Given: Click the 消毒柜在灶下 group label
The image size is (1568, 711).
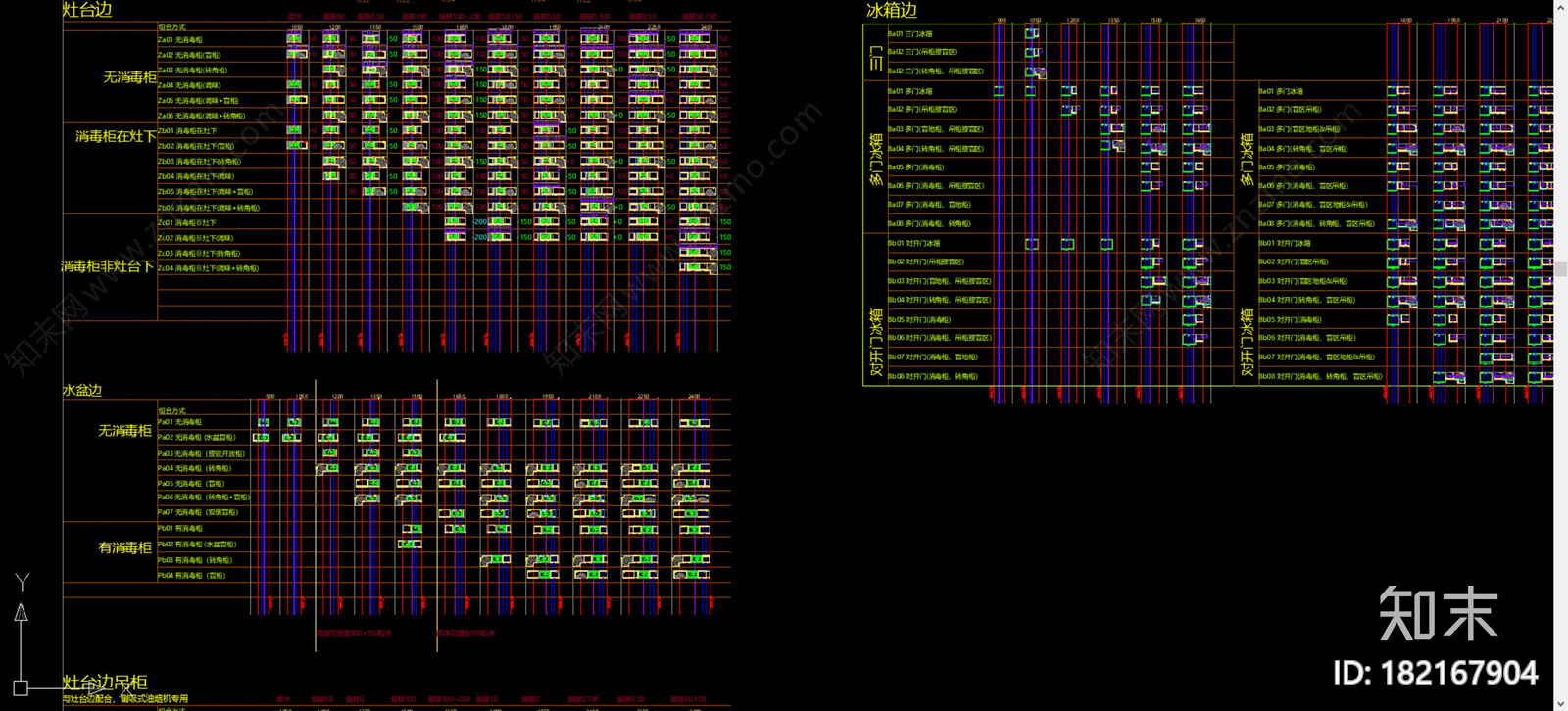Looking at the screenshot, I should (116, 137).
